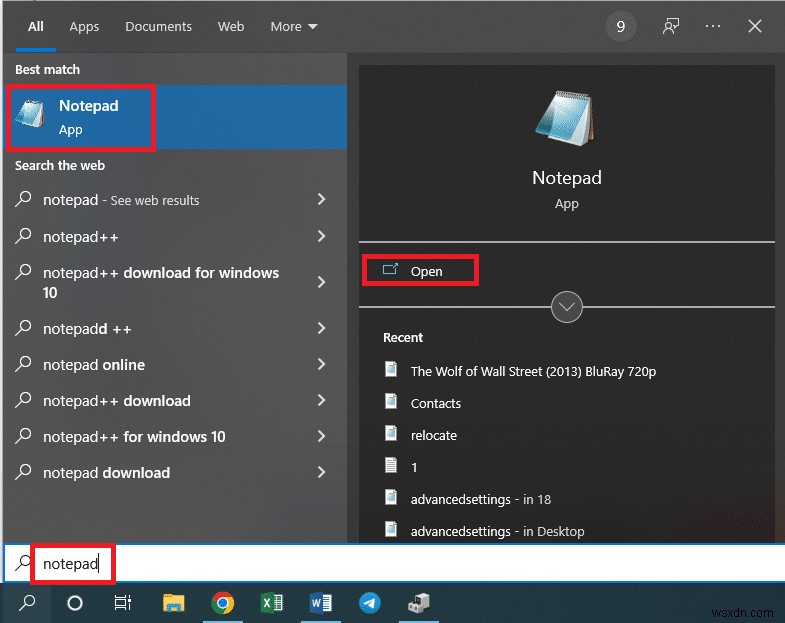The height and width of the screenshot is (623, 785).
Task: Click the search taskbar magnifier icon
Action: pos(27,602)
